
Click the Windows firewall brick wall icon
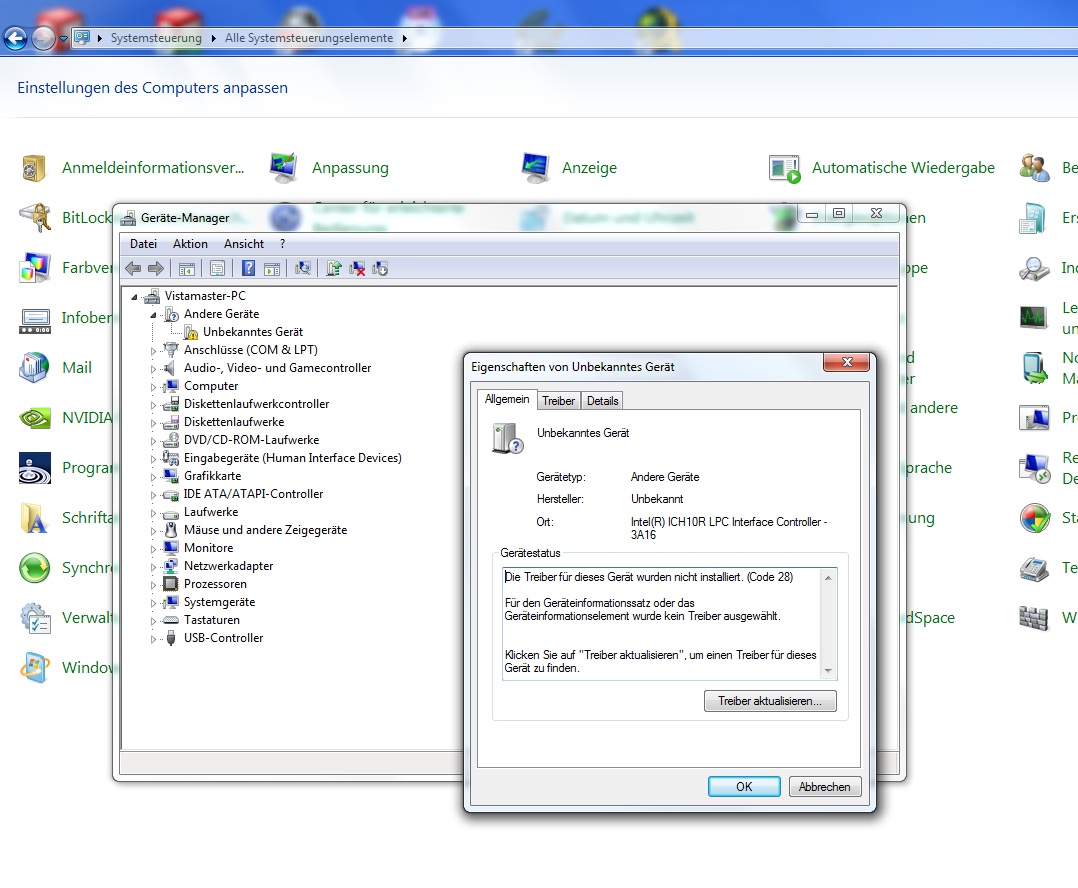click(1033, 618)
